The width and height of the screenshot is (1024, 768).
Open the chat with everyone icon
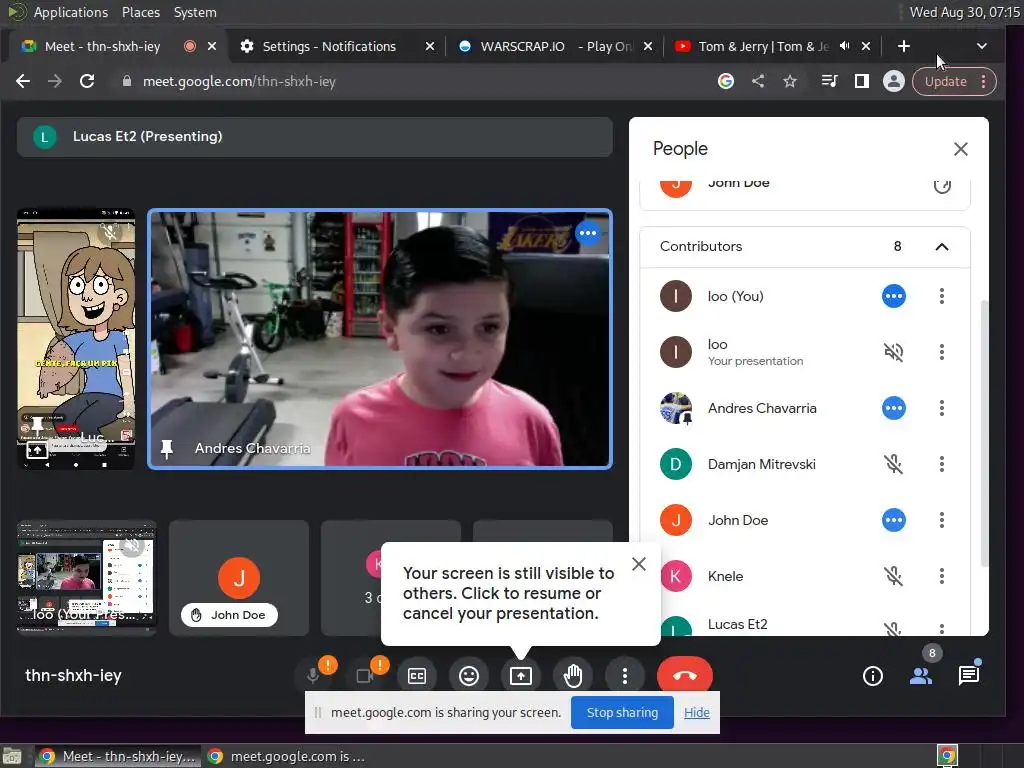(968, 676)
